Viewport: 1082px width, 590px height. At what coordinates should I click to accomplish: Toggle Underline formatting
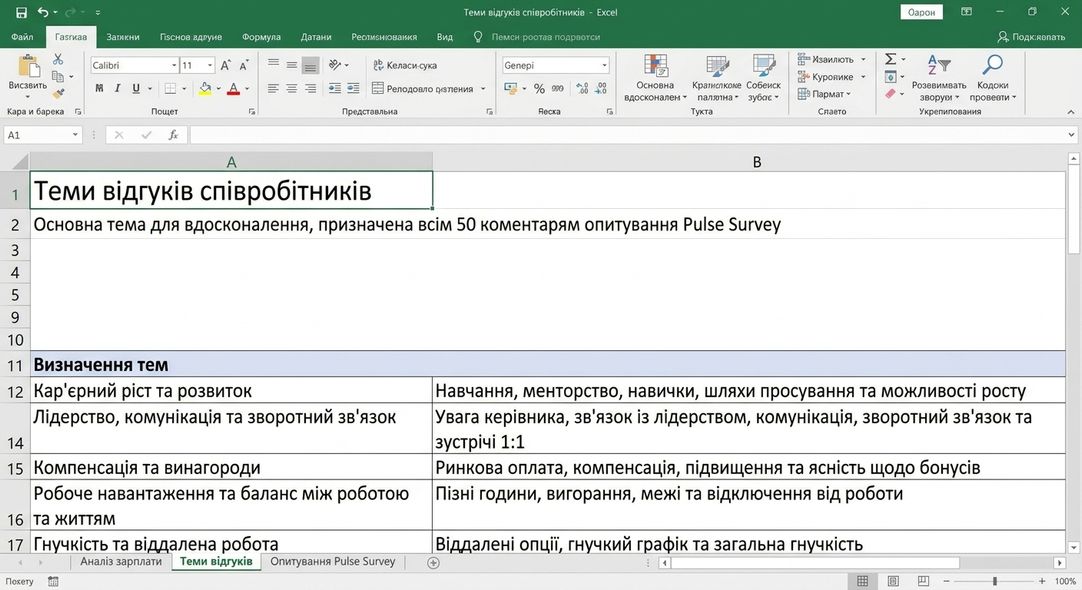pos(135,88)
